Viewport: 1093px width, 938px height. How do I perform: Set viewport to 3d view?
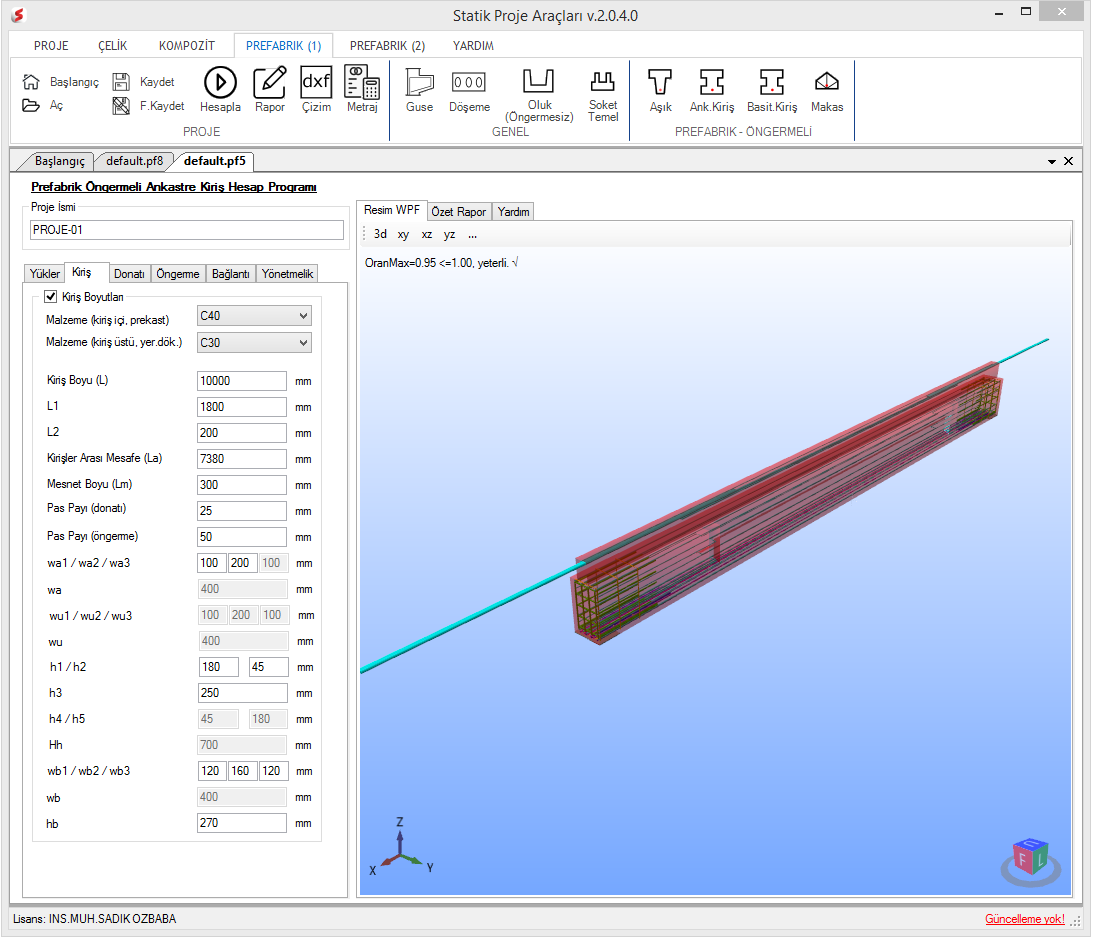pyautogui.click(x=380, y=234)
